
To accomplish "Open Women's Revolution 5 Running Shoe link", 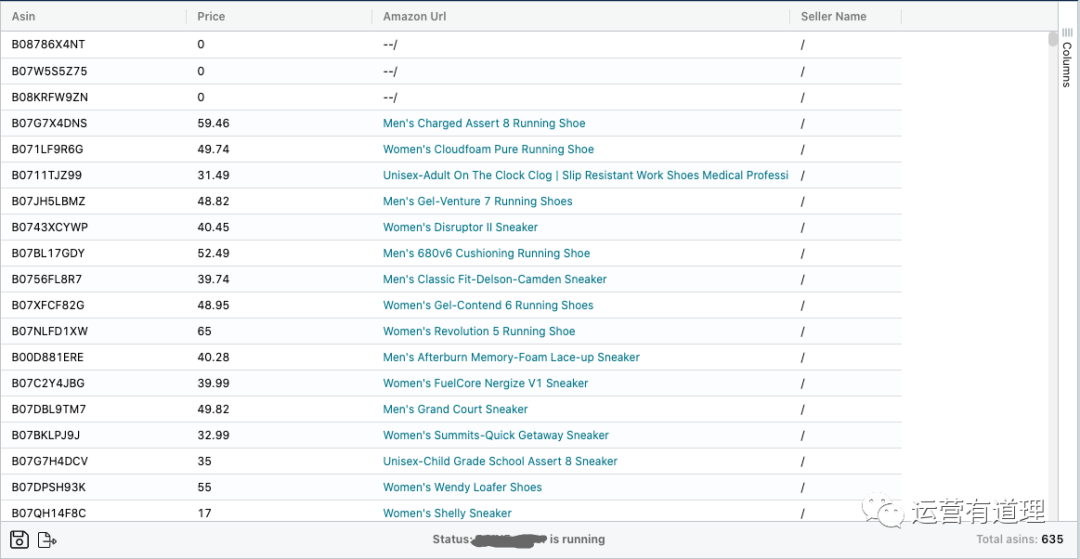I will (x=479, y=332).
